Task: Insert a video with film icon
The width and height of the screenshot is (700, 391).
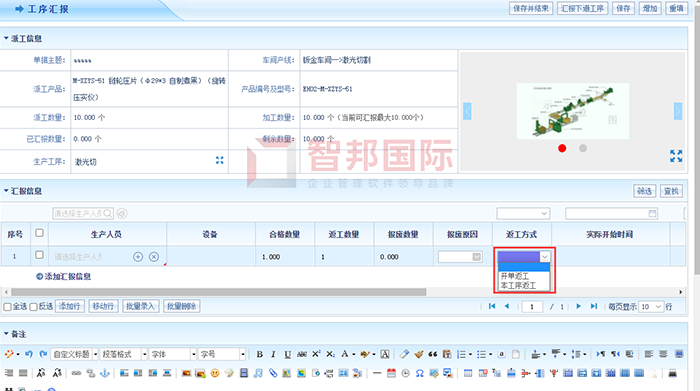Action: pos(243,373)
